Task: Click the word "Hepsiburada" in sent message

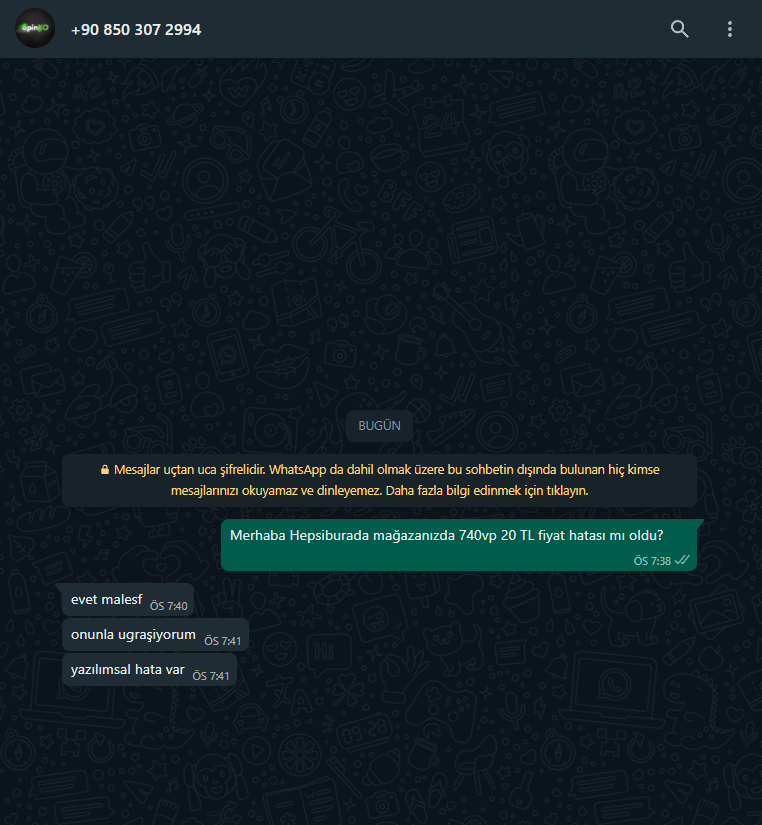Action: (329, 536)
